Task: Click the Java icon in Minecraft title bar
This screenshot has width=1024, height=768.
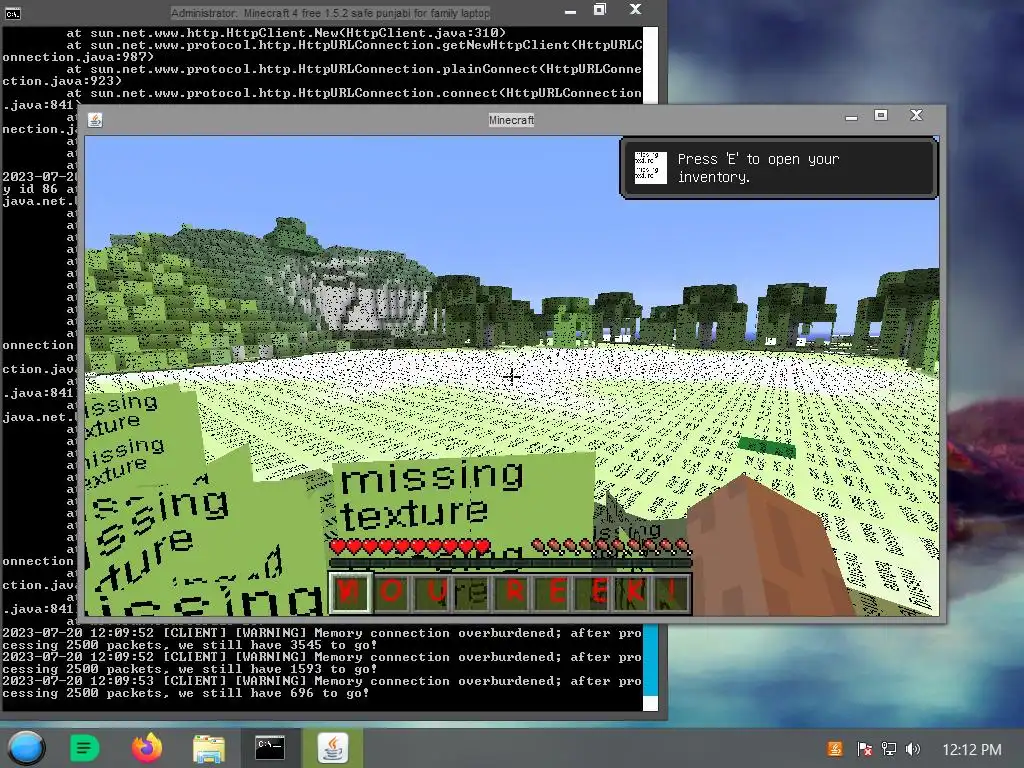Action: 95,120
